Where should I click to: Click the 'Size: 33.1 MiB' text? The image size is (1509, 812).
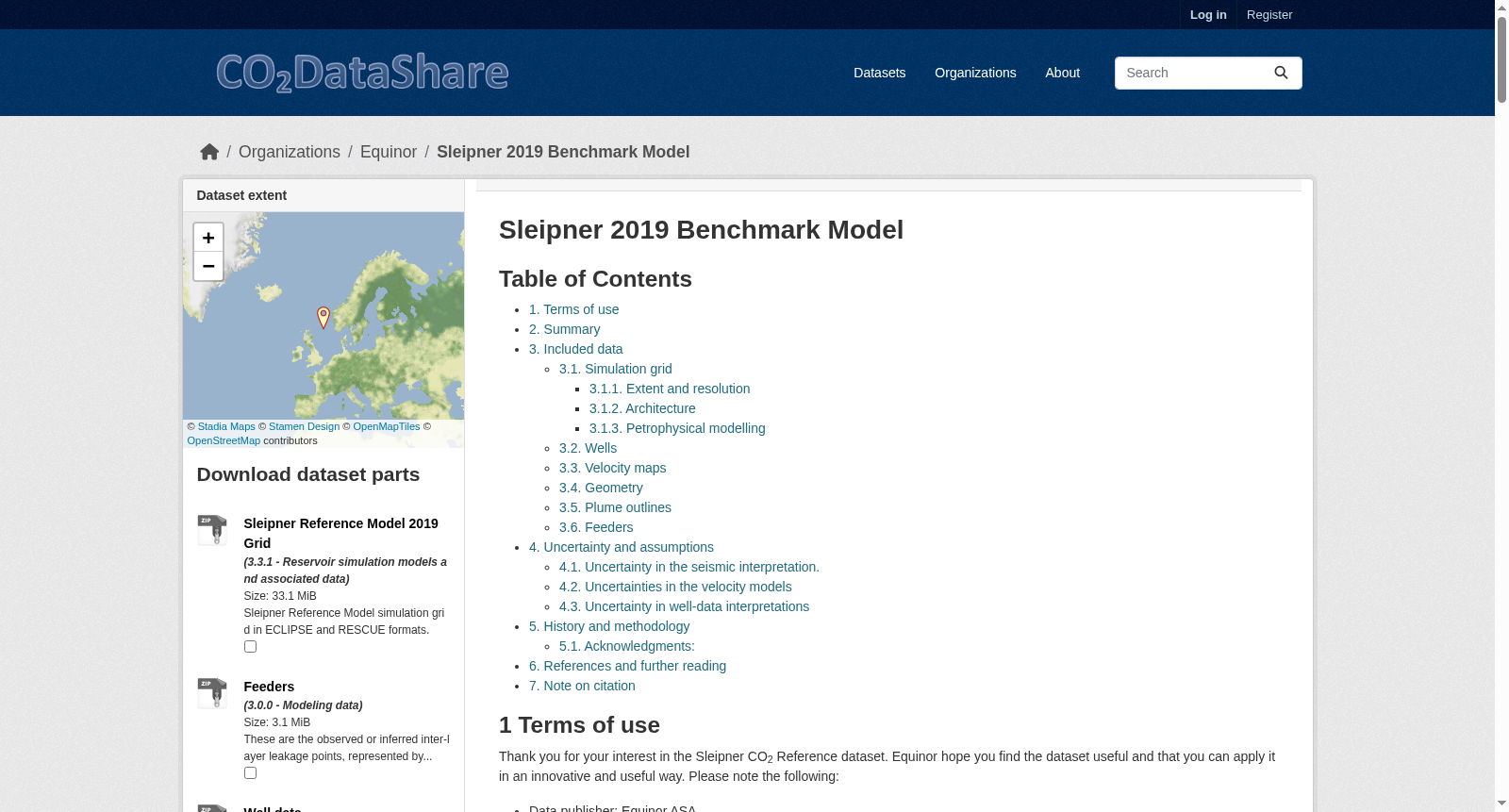click(x=280, y=596)
